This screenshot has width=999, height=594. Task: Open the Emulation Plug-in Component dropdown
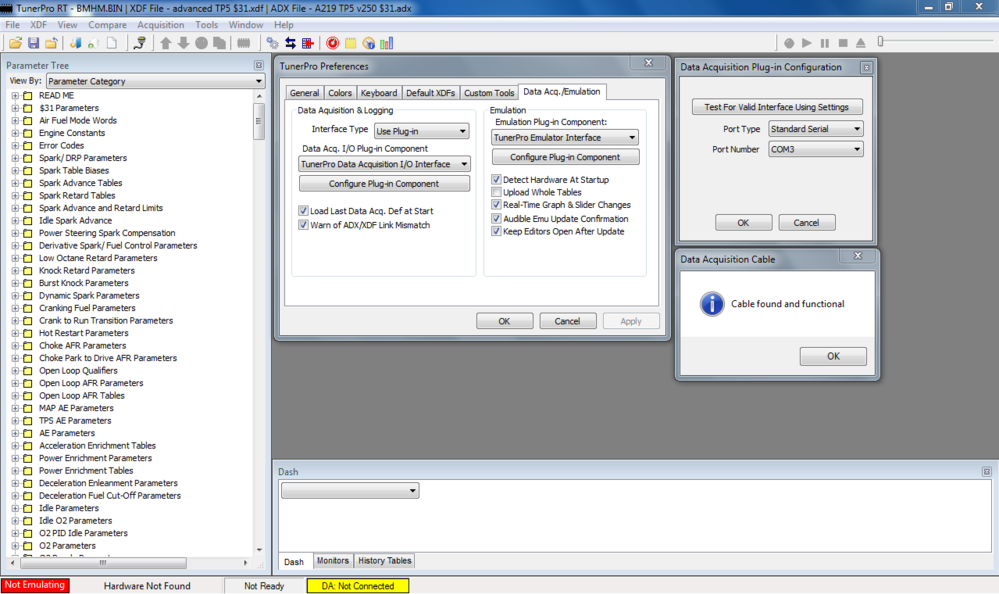click(564, 137)
